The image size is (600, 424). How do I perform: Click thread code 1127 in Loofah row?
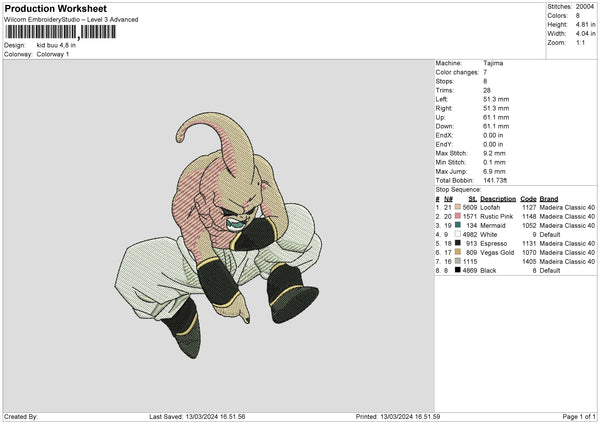click(529, 207)
